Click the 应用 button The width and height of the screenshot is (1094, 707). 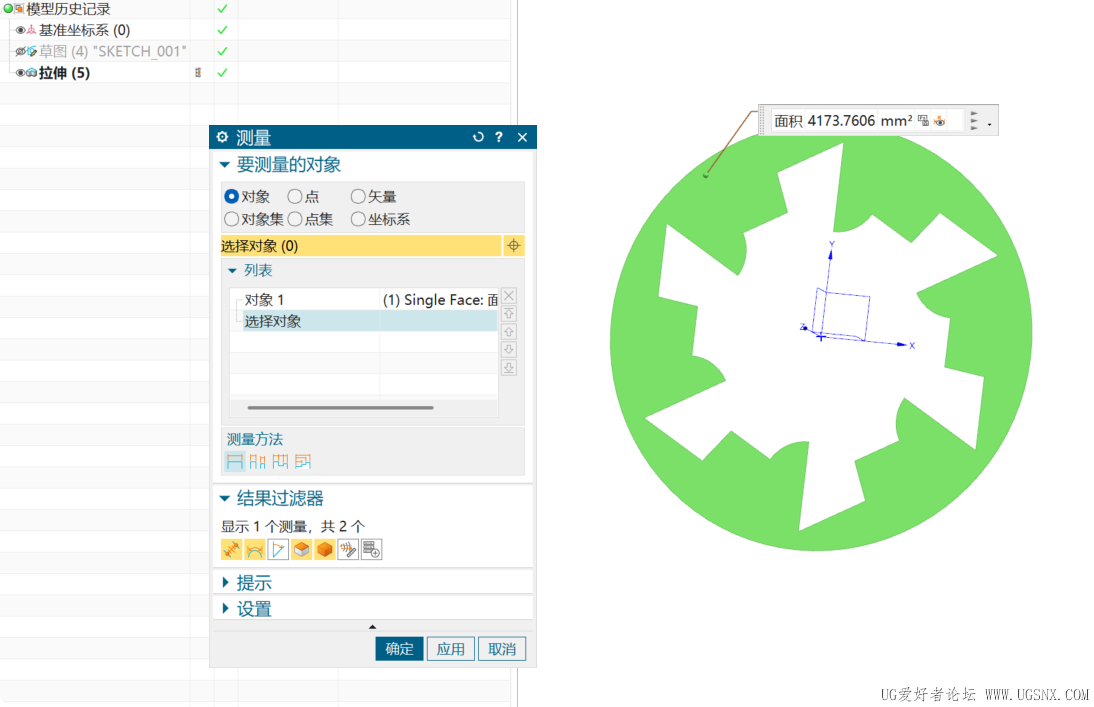[x=451, y=649]
